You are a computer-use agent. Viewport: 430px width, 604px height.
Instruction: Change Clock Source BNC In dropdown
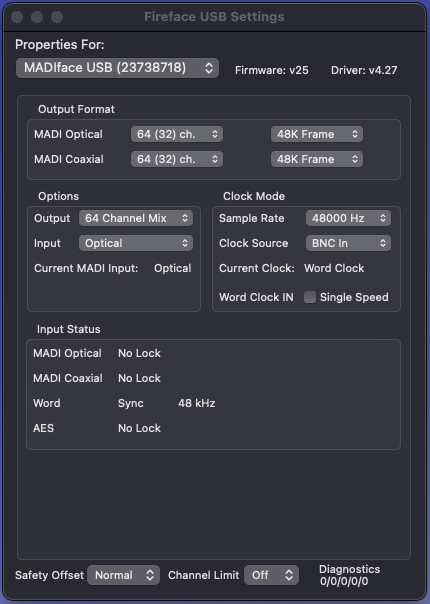pyautogui.click(x=348, y=243)
